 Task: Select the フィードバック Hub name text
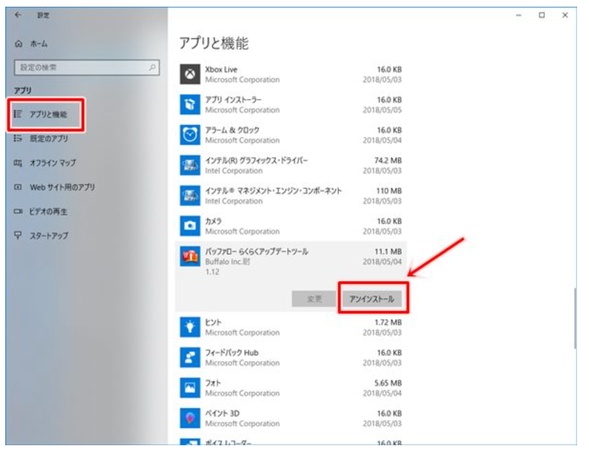[232, 353]
